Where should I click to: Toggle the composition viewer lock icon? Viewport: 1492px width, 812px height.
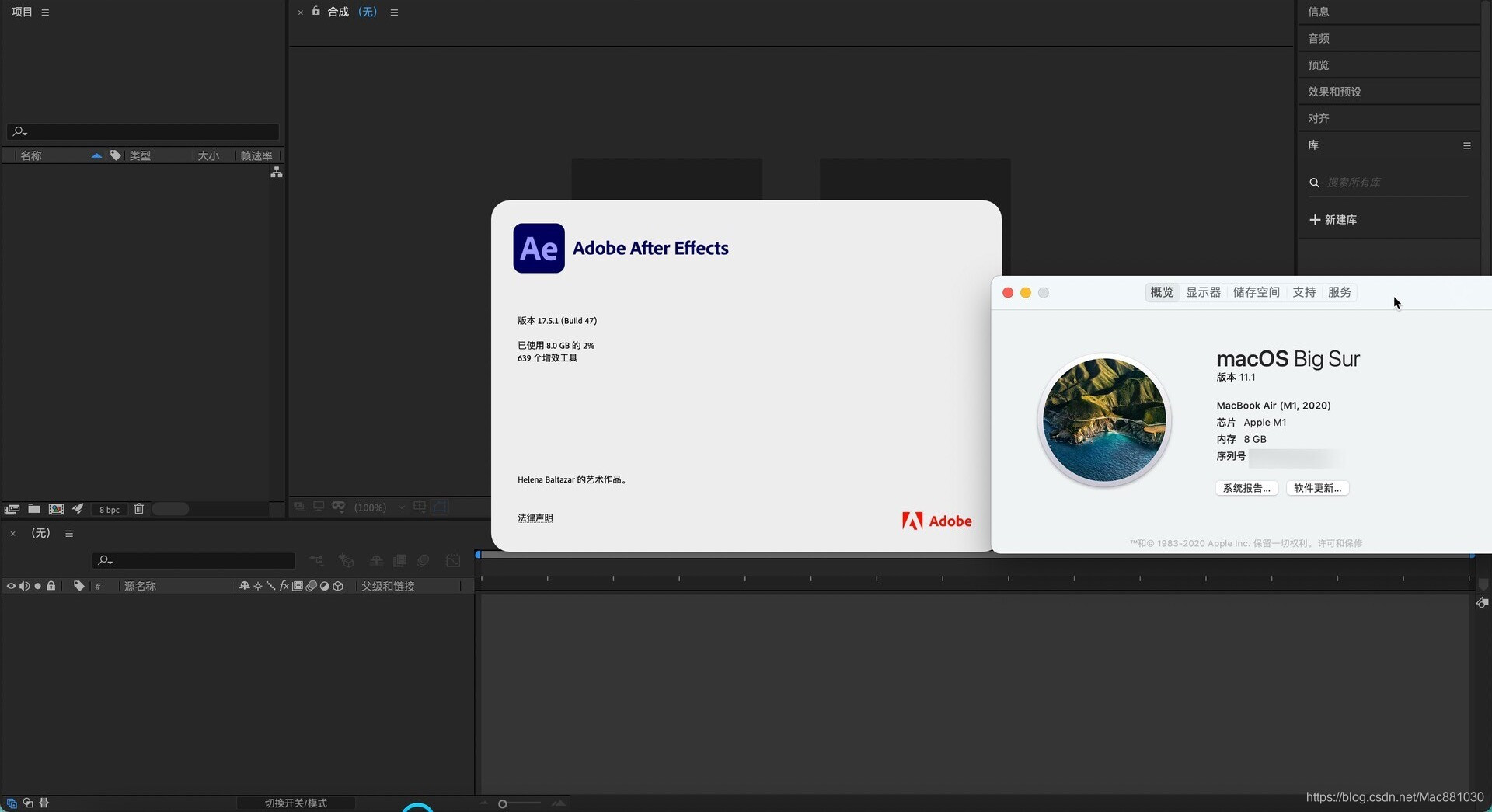click(x=316, y=11)
